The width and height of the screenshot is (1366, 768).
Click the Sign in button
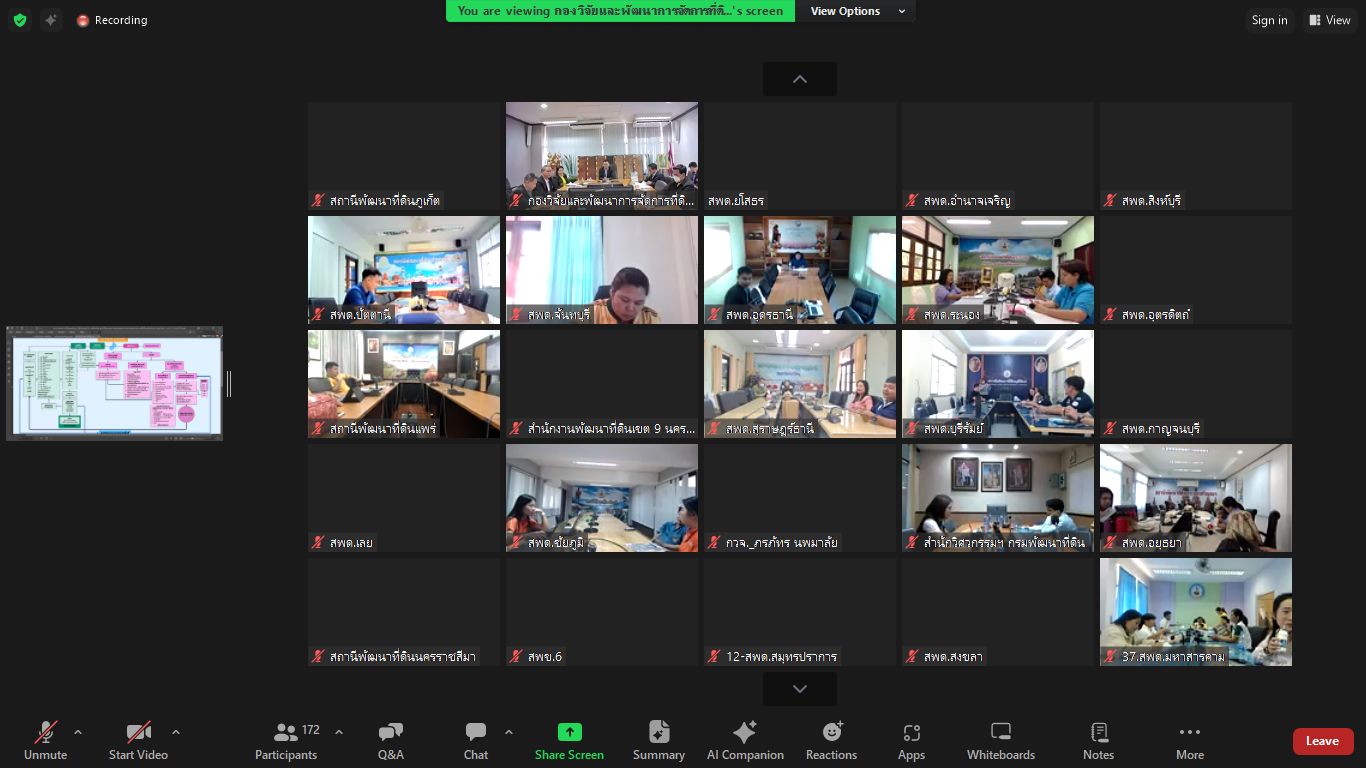[x=1269, y=20]
